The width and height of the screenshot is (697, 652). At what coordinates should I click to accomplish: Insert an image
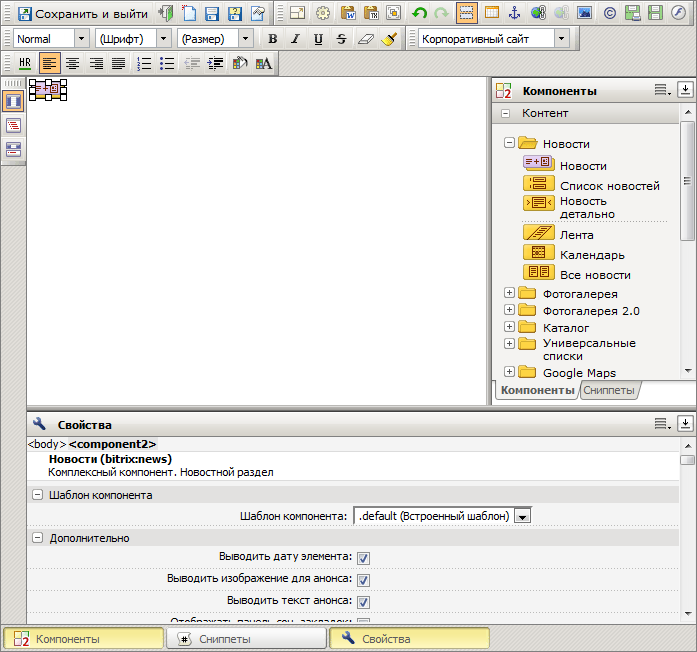pyautogui.click(x=584, y=13)
